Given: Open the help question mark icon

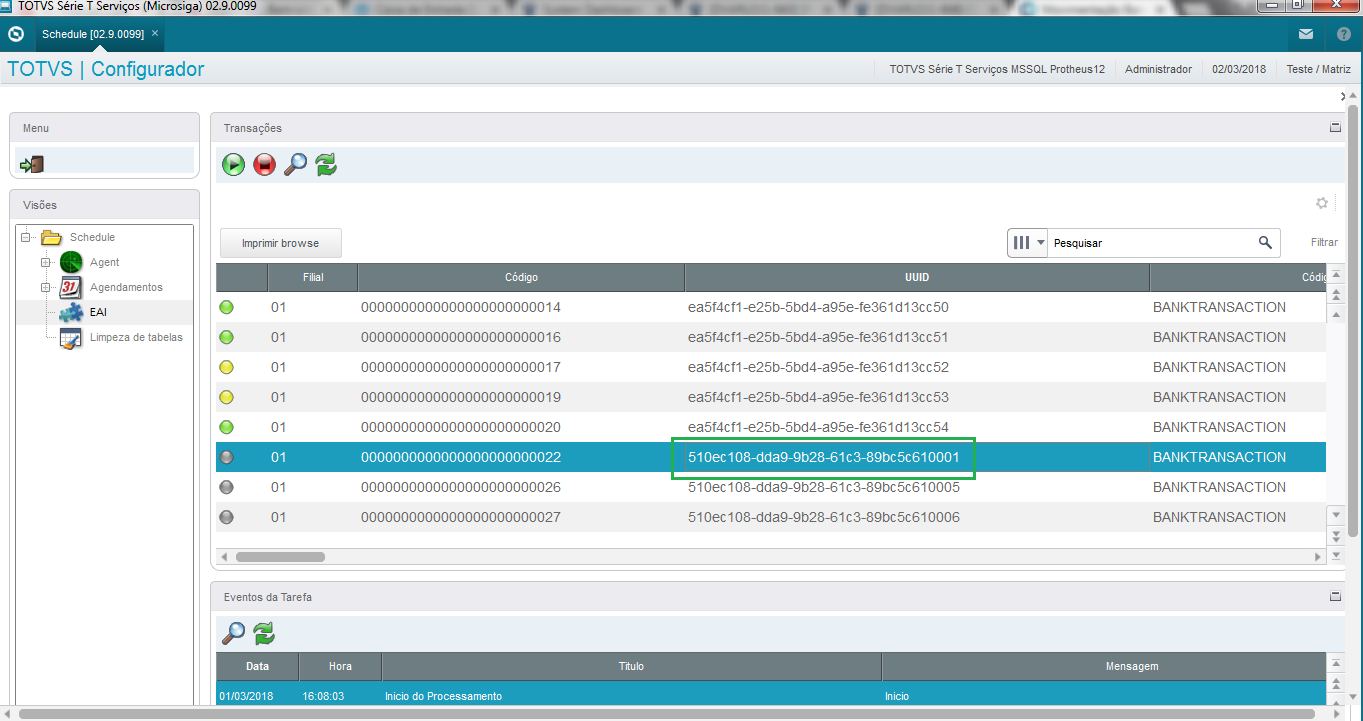Looking at the screenshot, I should 1344,34.
